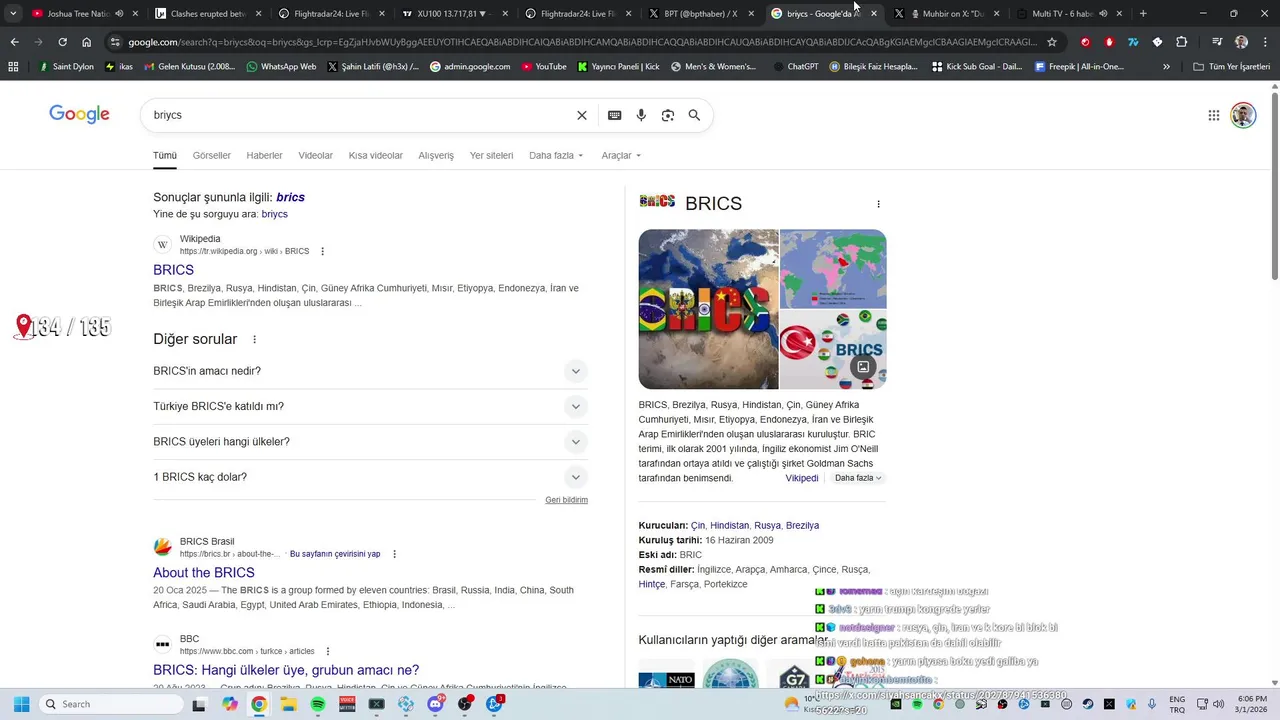Open the BRICS flags map thumbnail image
Screen dimensions: 1280x720
click(x=708, y=309)
